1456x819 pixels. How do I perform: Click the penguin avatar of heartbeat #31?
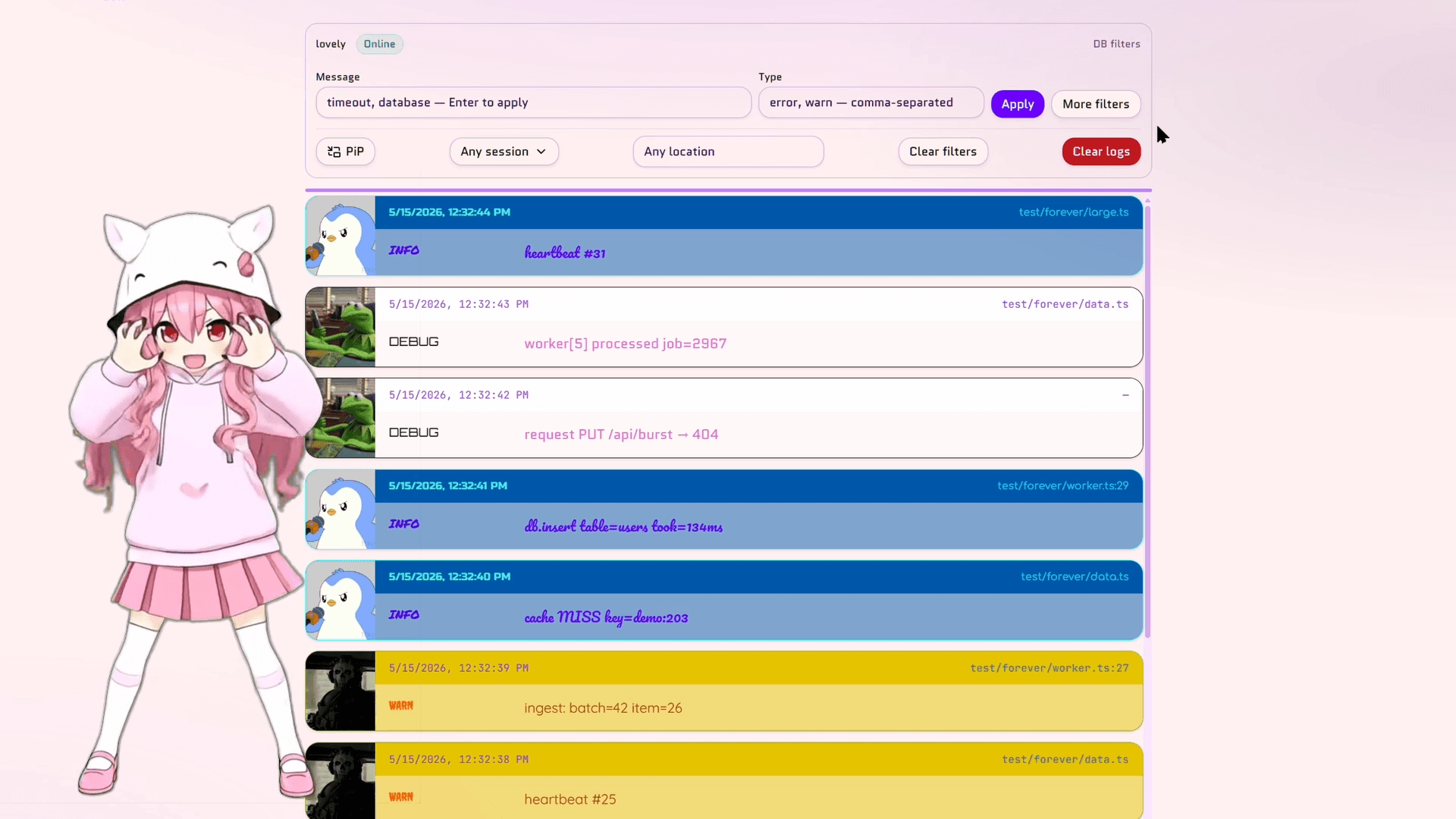340,236
